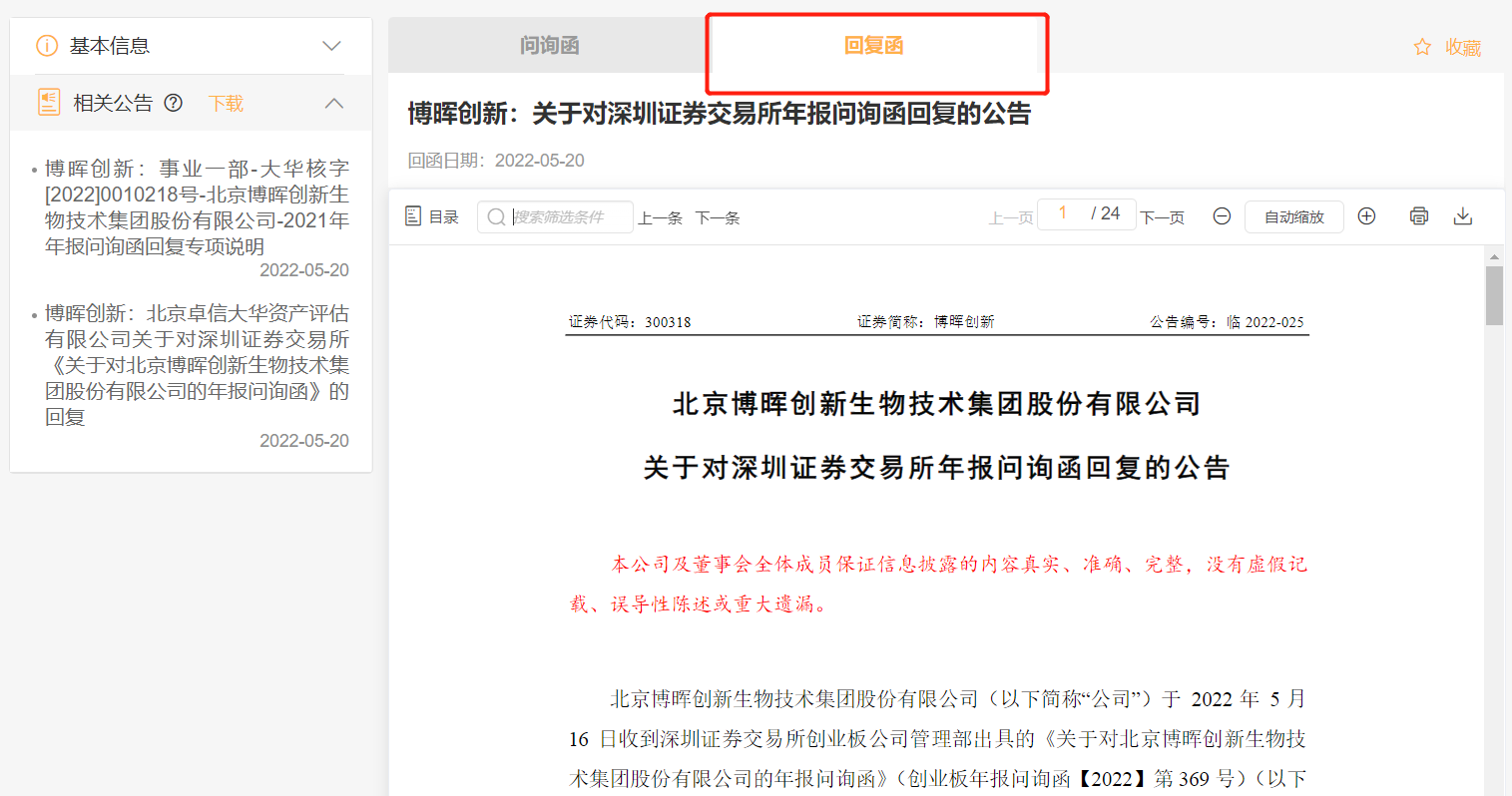Click the 相关公告 document icon
This screenshot has width=1512, height=796.
[49, 102]
